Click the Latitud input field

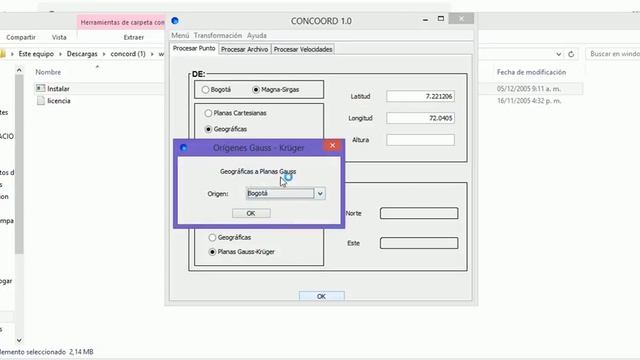[420, 96]
